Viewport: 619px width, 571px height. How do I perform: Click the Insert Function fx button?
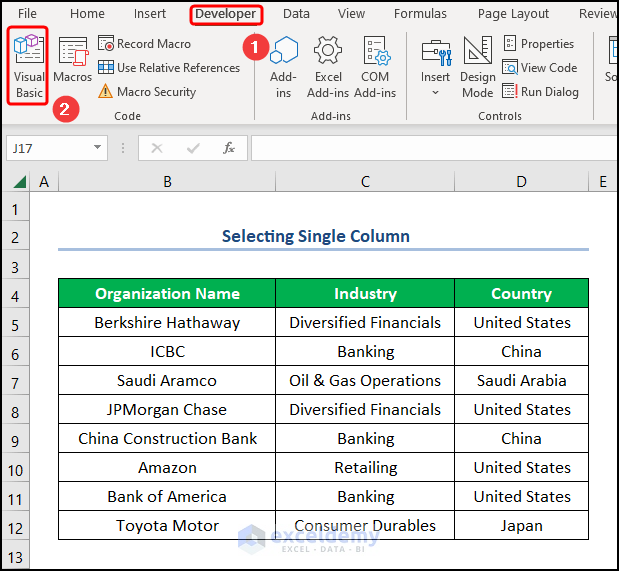[x=229, y=148]
